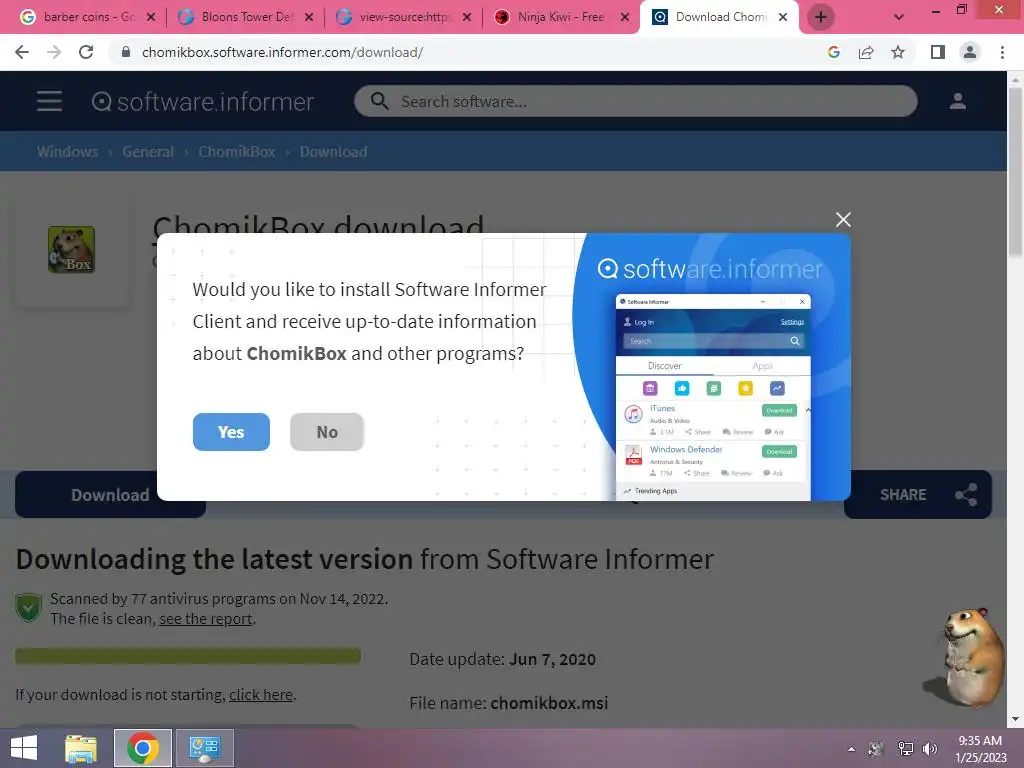Go to General breadcrumb

coord(148,152)
